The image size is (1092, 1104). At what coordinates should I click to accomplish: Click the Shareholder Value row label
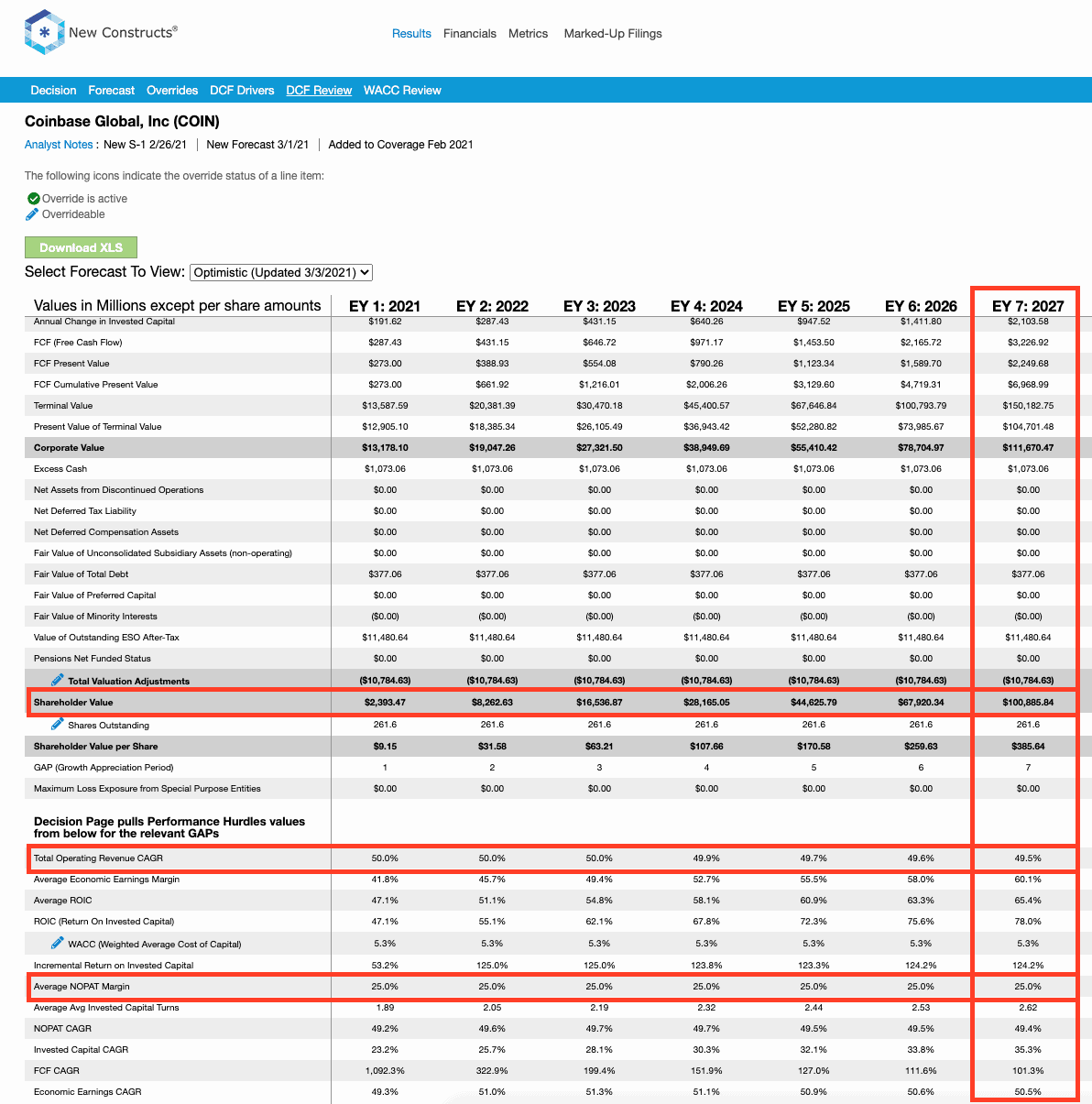click(73, 703)
